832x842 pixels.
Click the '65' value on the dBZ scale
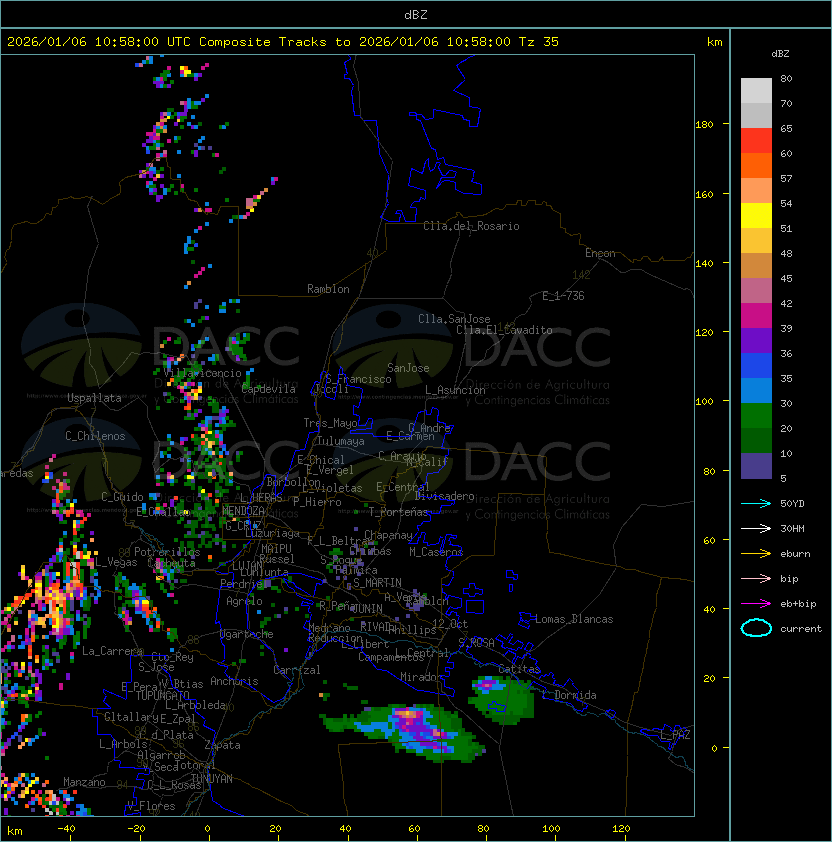(786, 128)
